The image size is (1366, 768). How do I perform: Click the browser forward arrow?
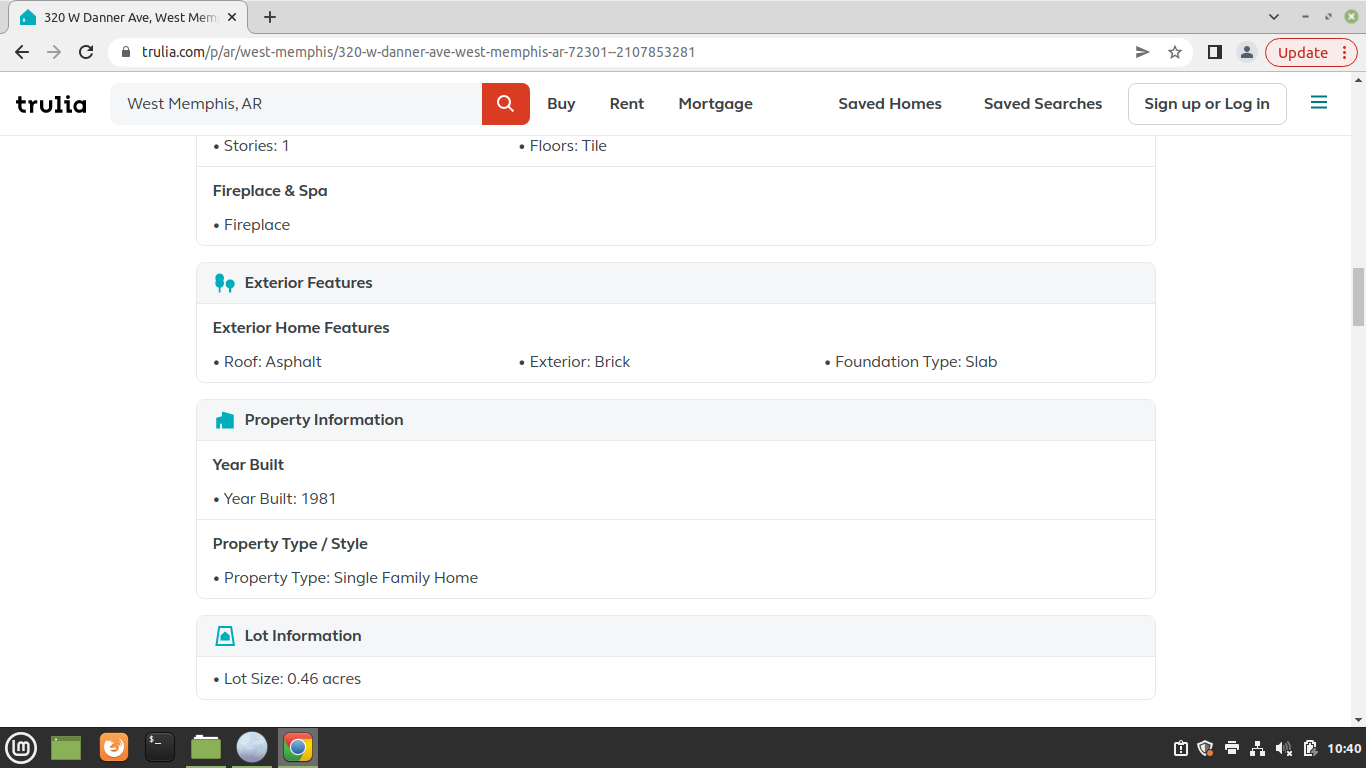[54, 52]
